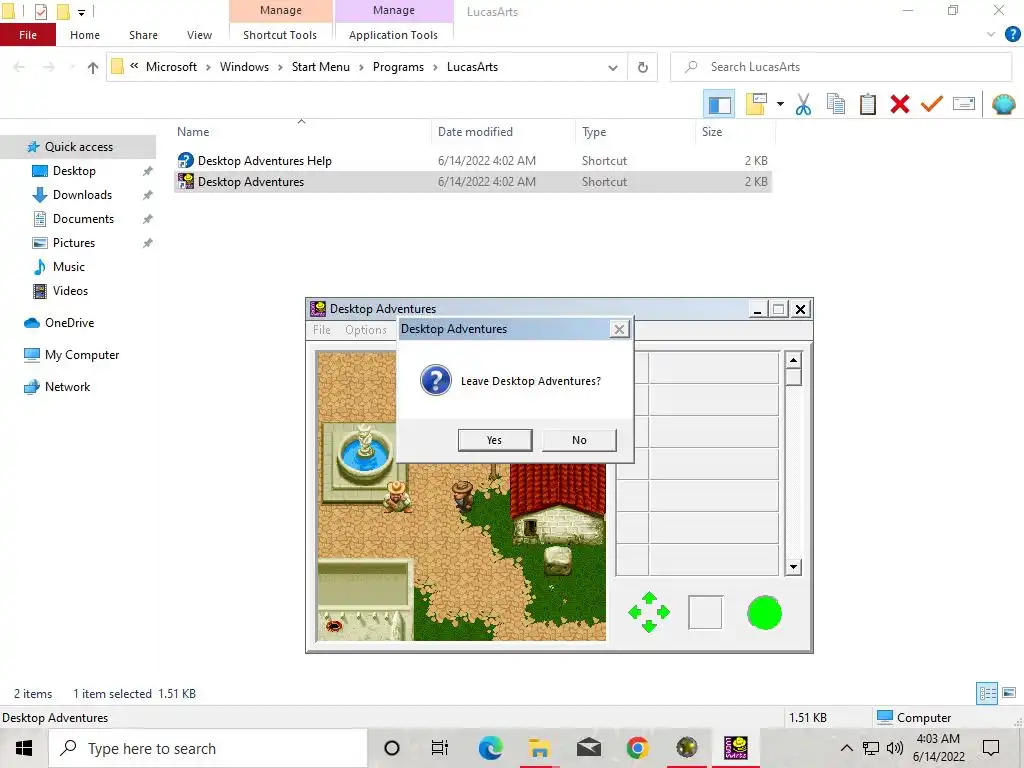
Task: Select the Desktop Adventures Help shortcut
Action: (264, 161)
